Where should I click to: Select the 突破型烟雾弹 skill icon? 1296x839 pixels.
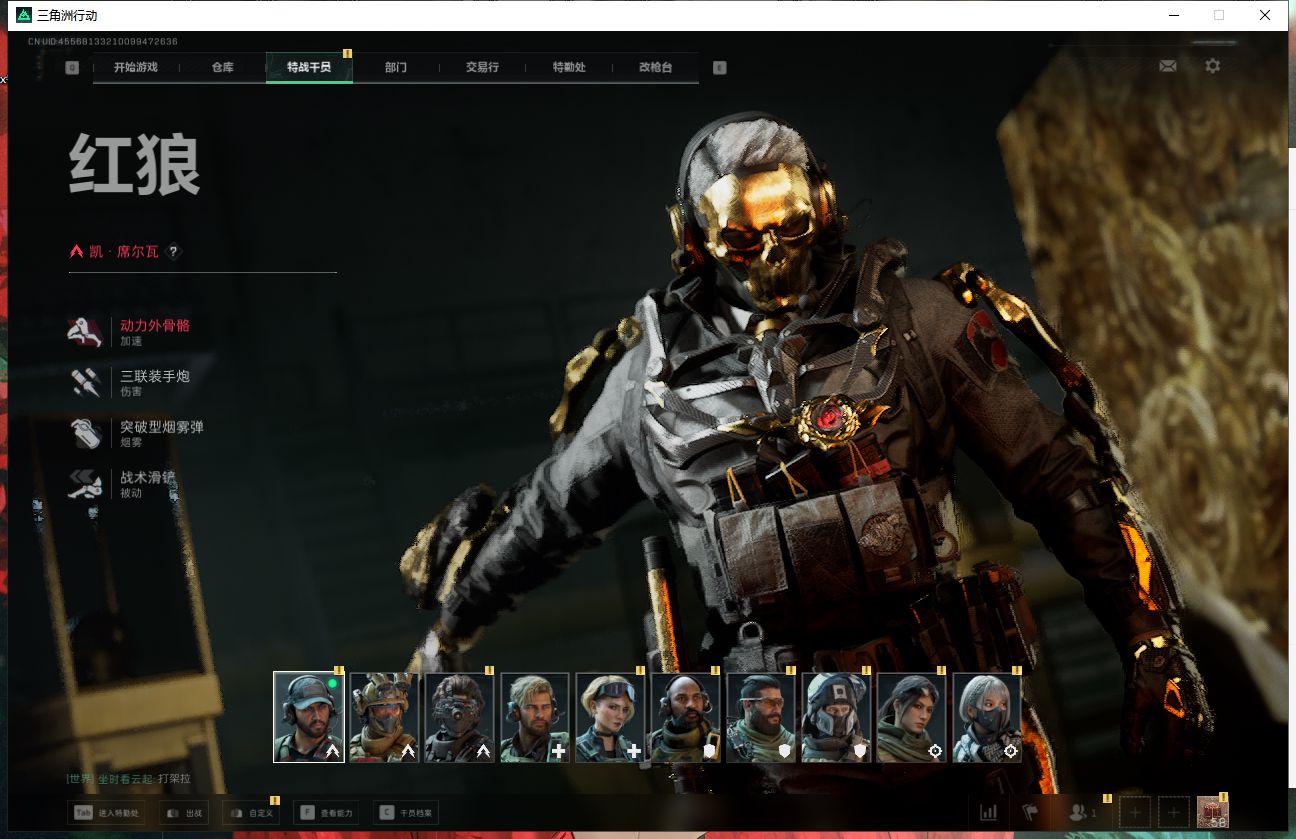(87, 434)
